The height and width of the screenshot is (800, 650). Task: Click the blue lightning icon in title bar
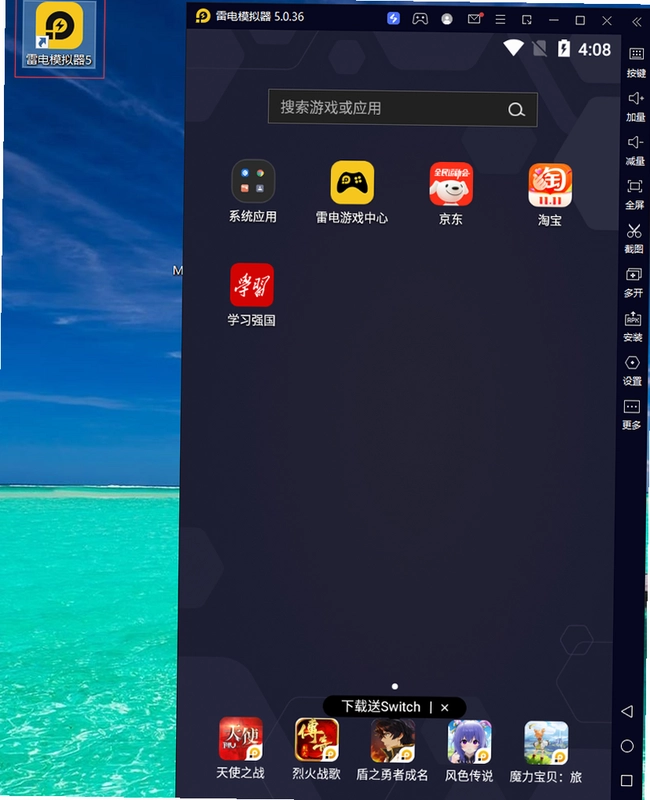pyautogui.click(x=393, y=18)
